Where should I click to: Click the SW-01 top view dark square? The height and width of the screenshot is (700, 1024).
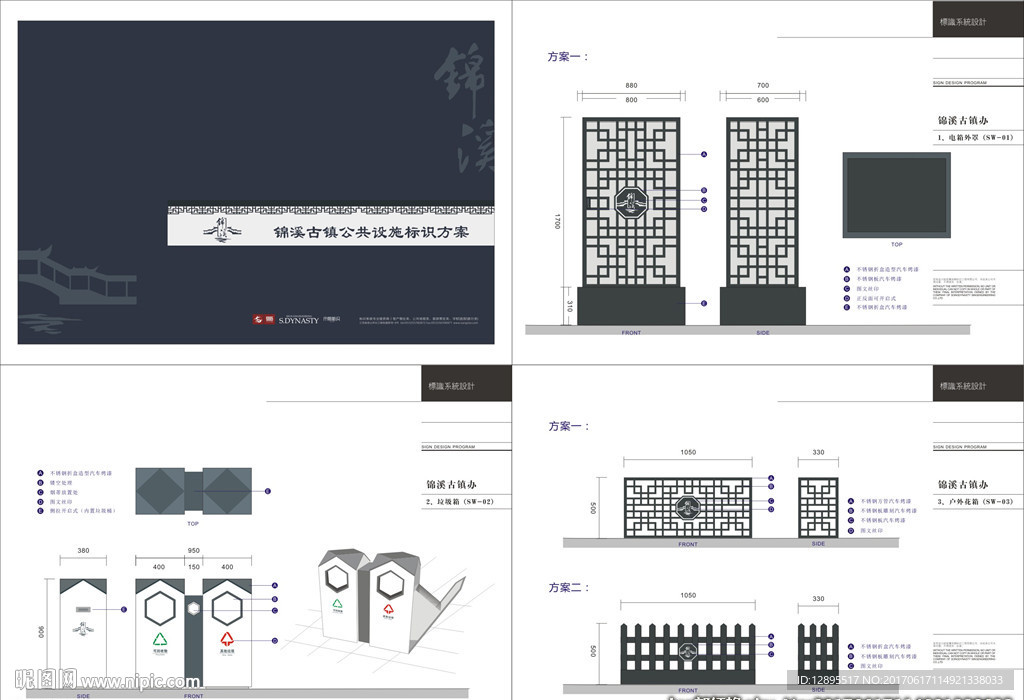[896, 195]
